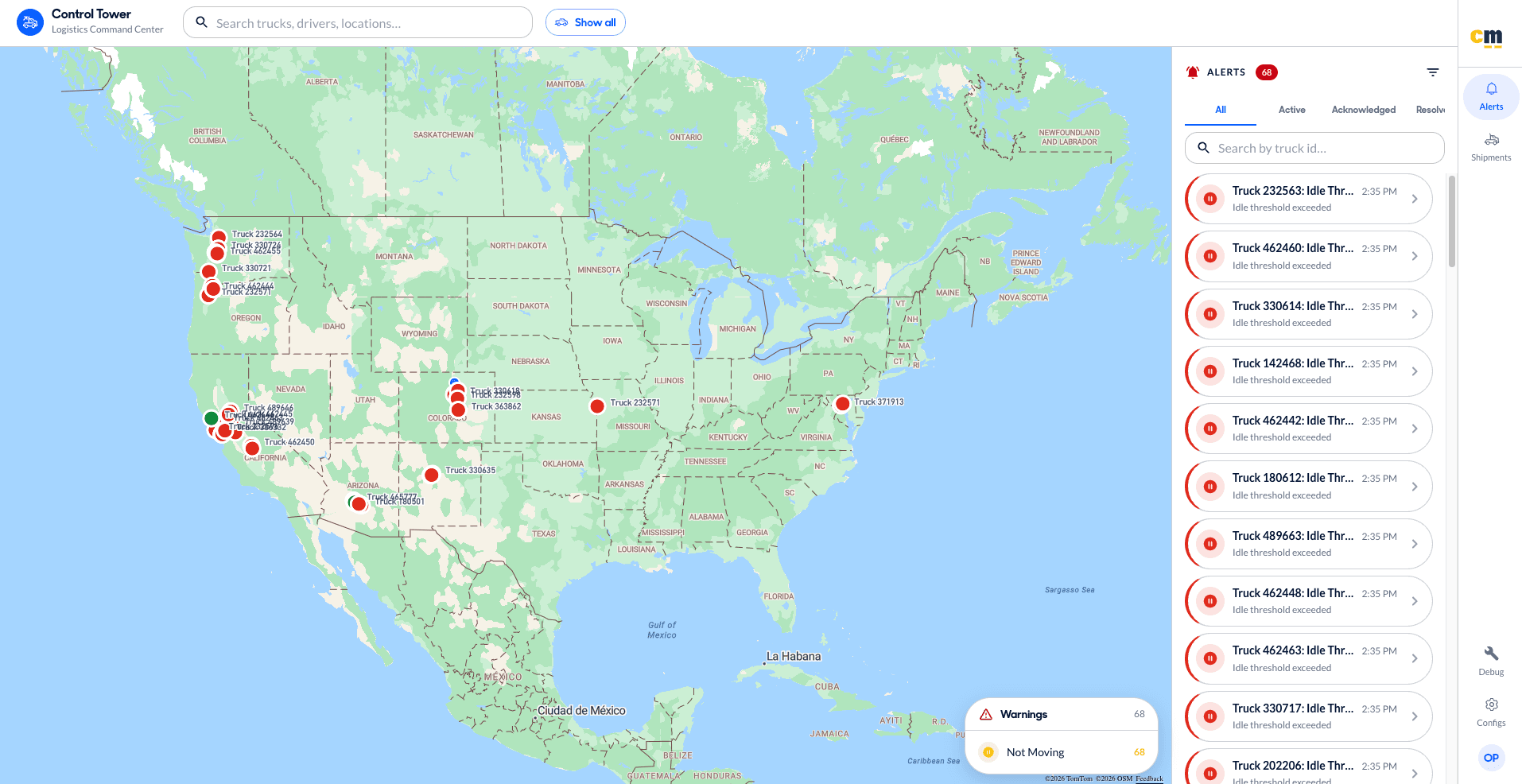Open the Debug wrench tool
The image size is (1522, 784).
(x=1491, y=661)
